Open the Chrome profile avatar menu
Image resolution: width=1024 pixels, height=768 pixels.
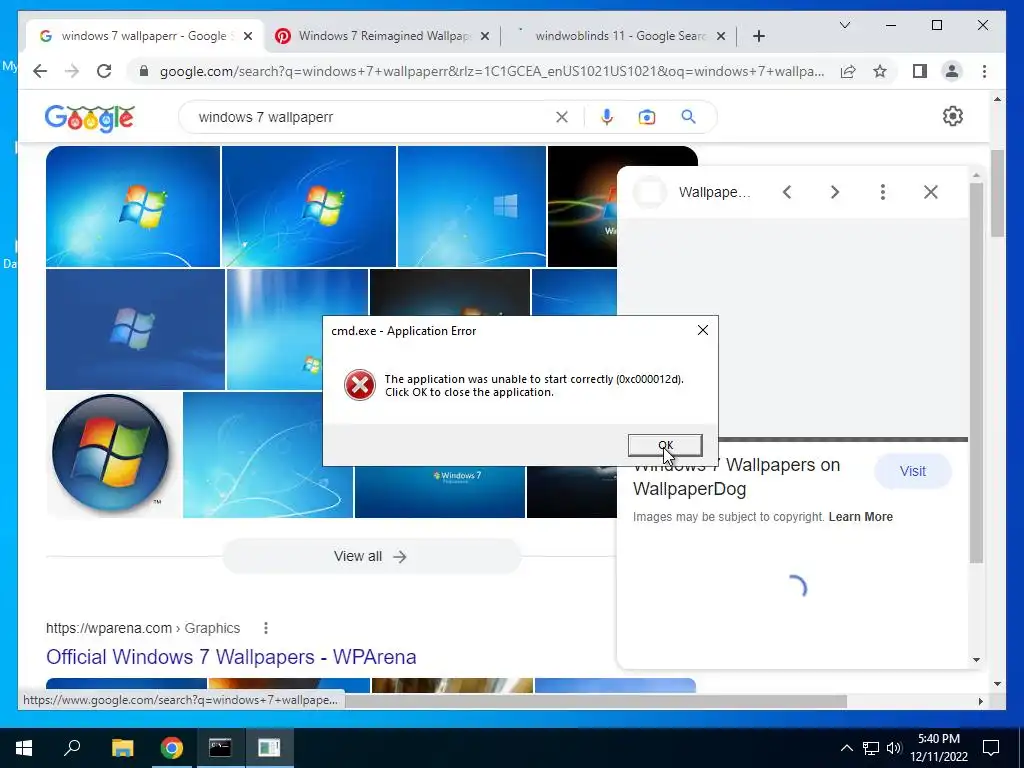[x=952, y=71]
